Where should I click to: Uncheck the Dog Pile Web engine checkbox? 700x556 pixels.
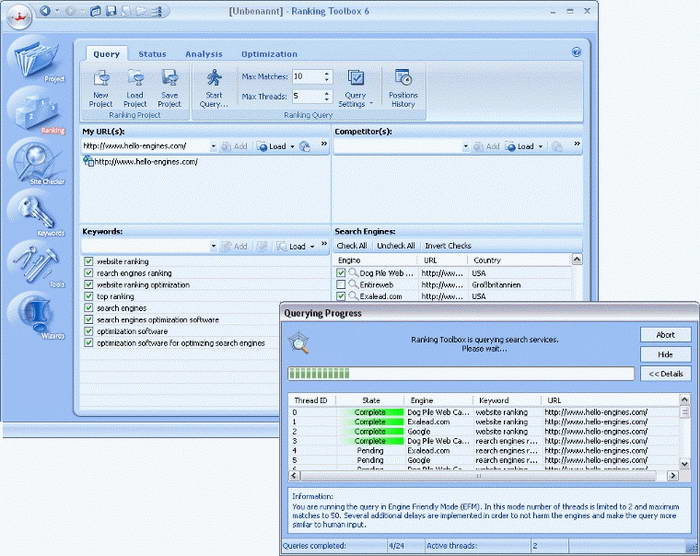pos(341,273)
